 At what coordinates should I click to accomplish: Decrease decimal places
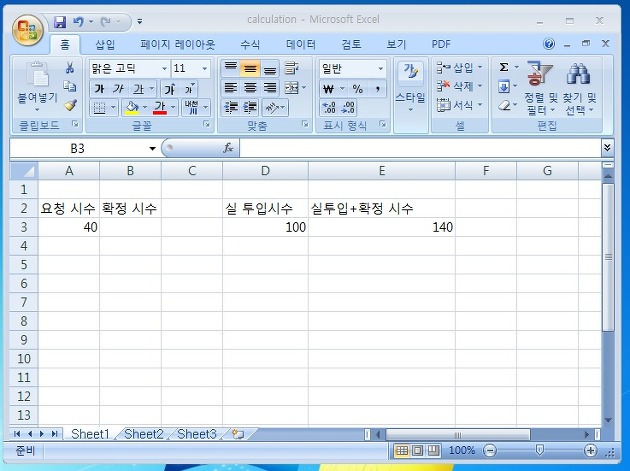348,107
